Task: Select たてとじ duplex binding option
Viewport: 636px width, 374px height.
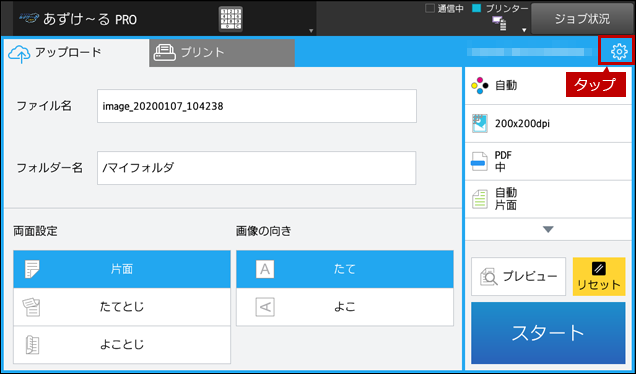Action: [122, 307]
